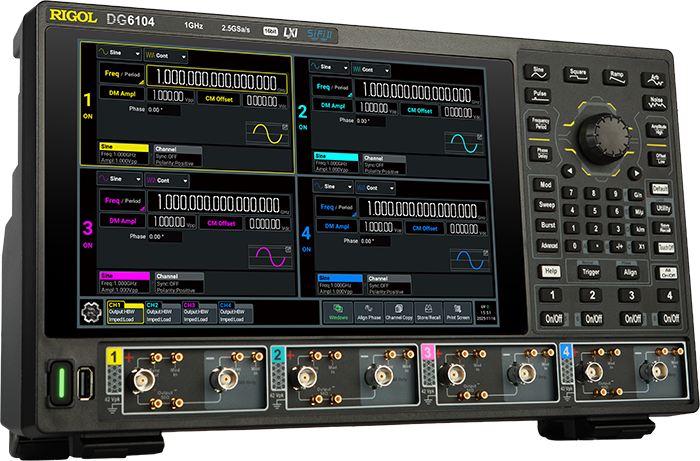Tap the Channel Copy icon on screen
This screenshot has height=461, width=700.
click(400, 314)
